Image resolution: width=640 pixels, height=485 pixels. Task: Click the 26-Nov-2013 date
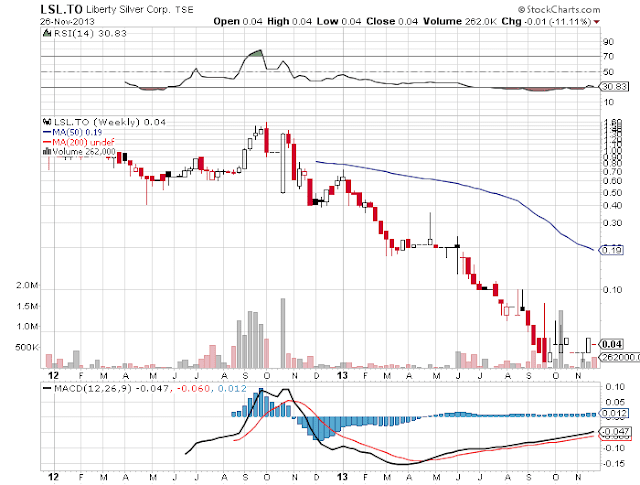tap(67, 22)
